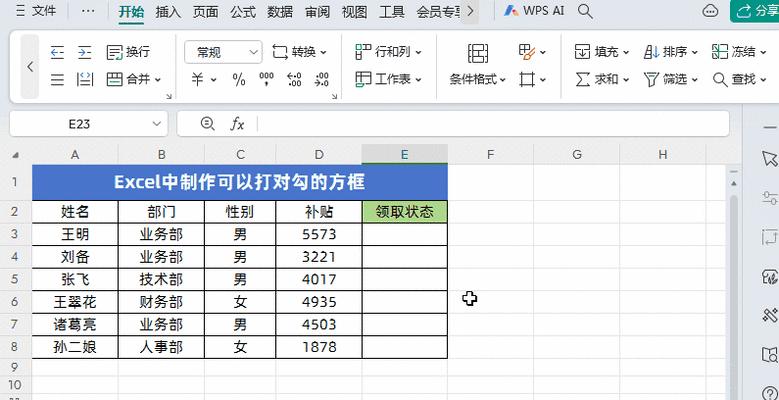
Task: Click the cell containing 王翠花
Action: tap(75, 302)
